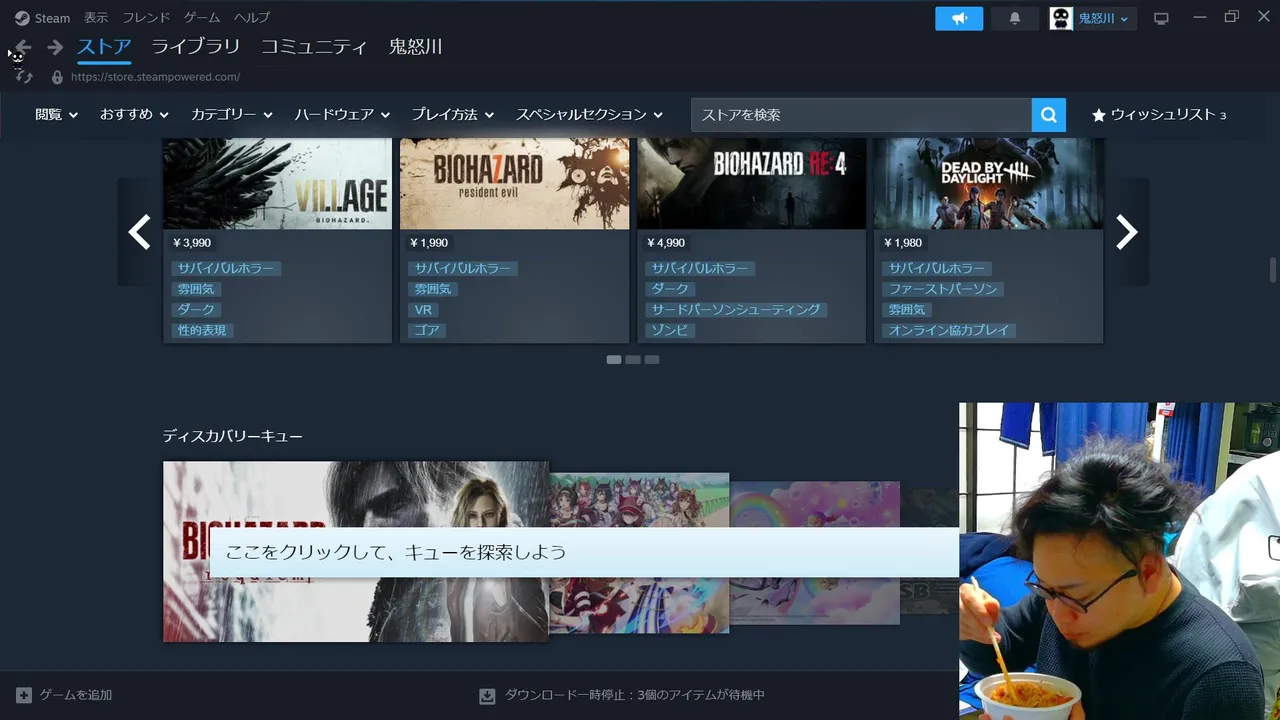Click the store search magnifier button

1048,115
